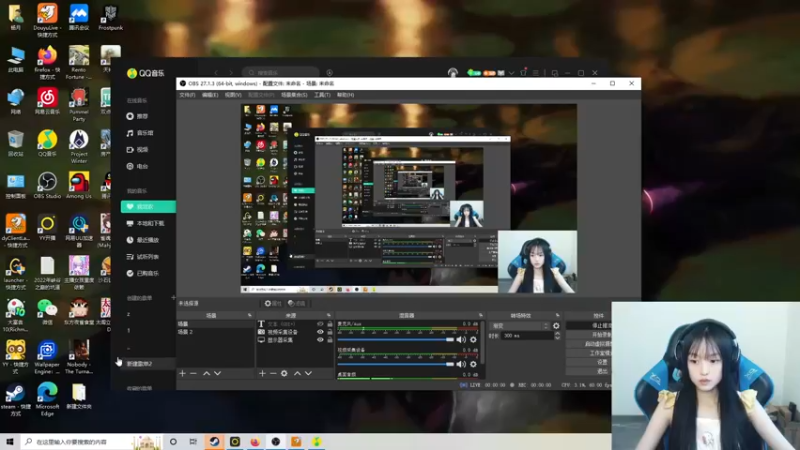Screen dimensions: 800x450
Task: Open the 渐变 transition type dropdown
Action: pos(519,326)
